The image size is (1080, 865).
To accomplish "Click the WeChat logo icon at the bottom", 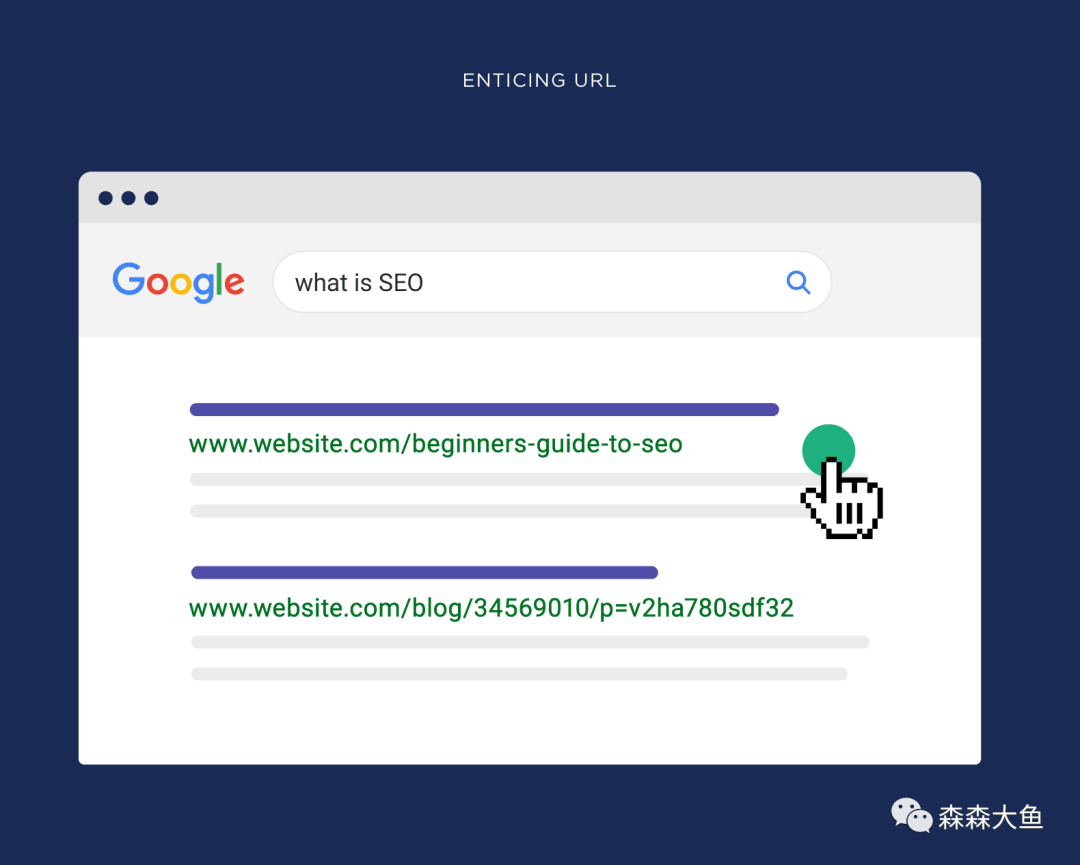I will point(911,816).
